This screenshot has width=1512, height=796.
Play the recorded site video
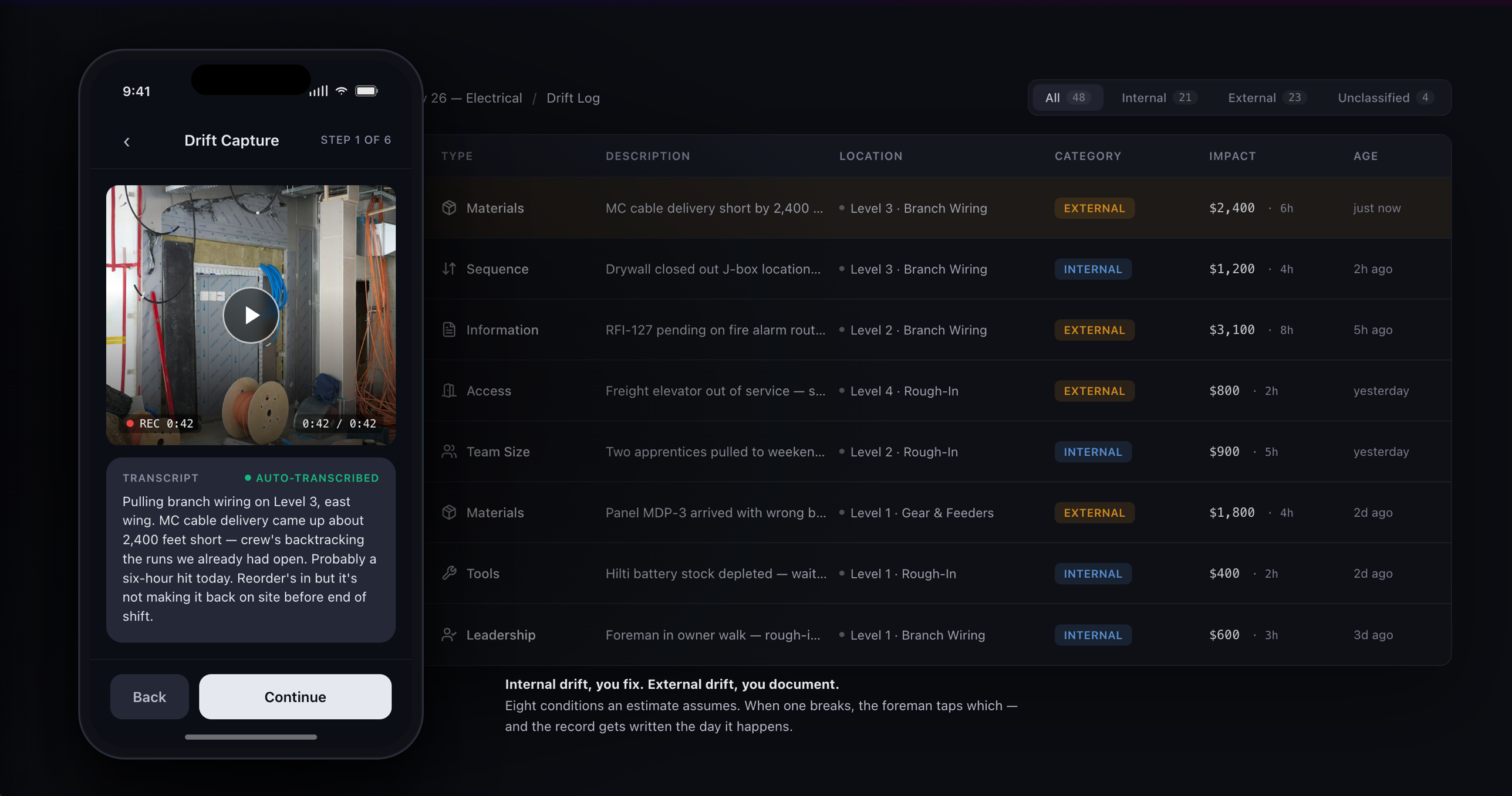251,316
